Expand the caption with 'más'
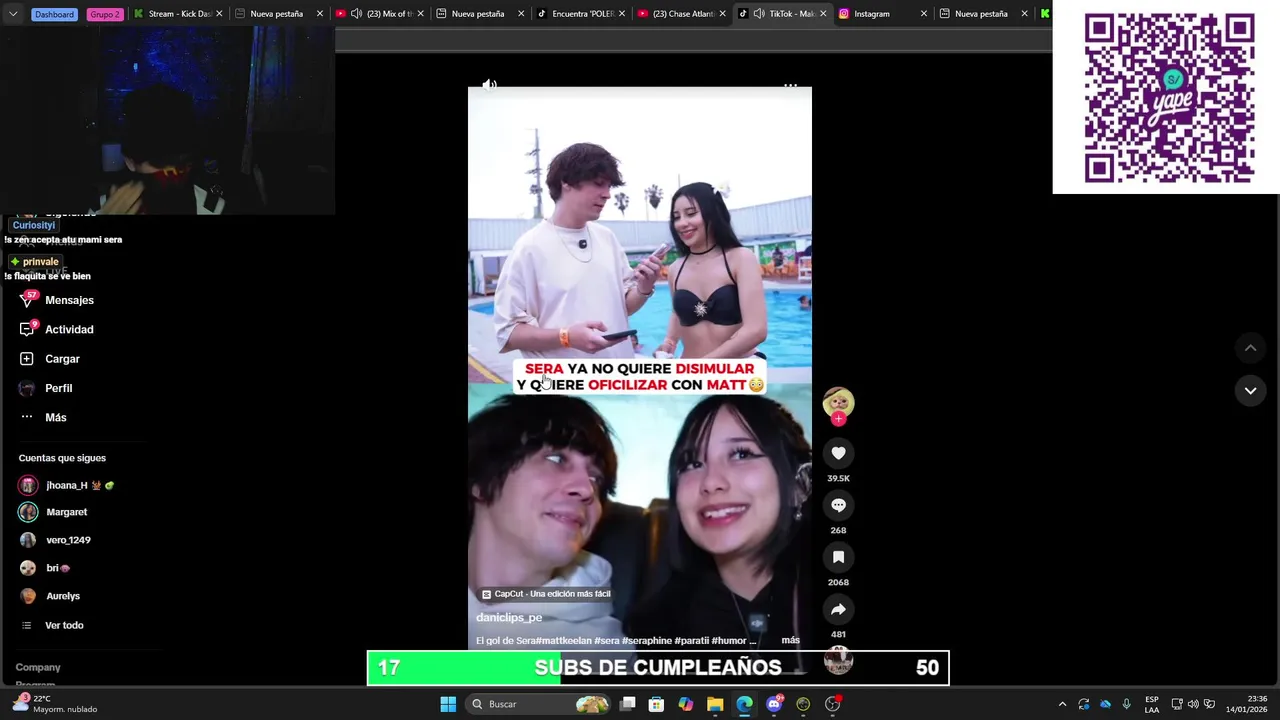 [x=790, y=640]
